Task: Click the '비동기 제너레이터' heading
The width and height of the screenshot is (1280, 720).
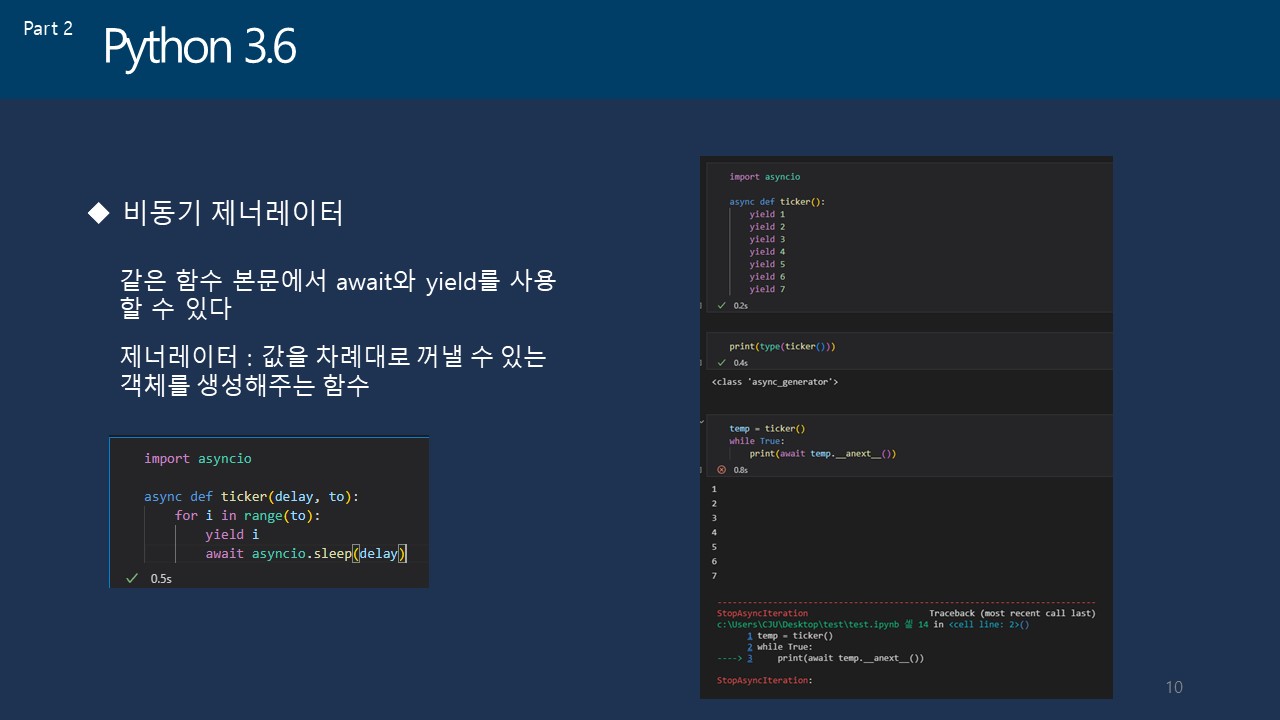Action: click(233, 213)
